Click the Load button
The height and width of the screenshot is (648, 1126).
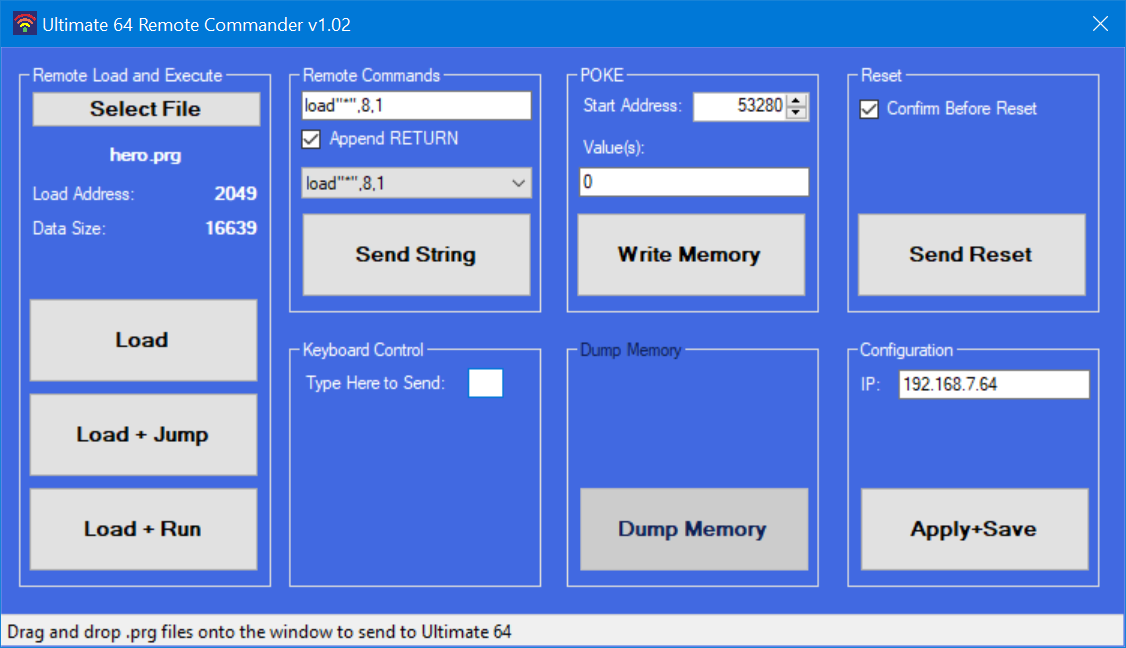[x=144, y=340]
